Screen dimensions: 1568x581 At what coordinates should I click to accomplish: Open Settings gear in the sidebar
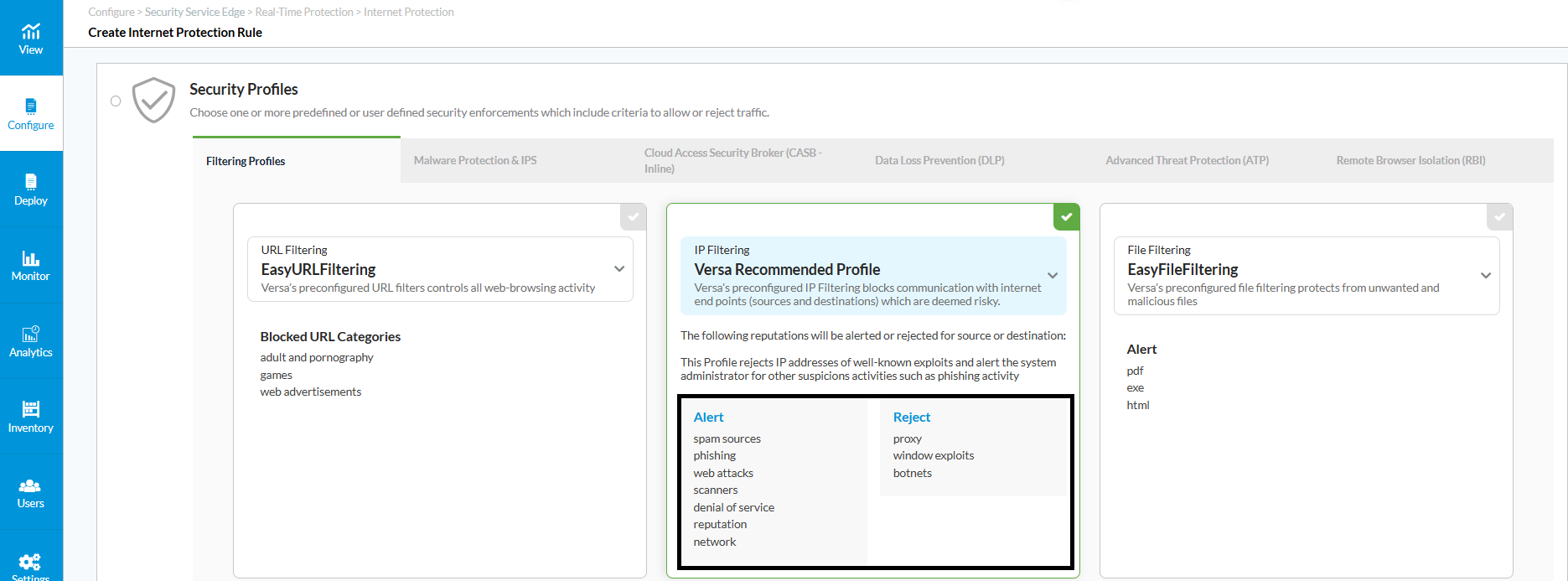[31, 564]
